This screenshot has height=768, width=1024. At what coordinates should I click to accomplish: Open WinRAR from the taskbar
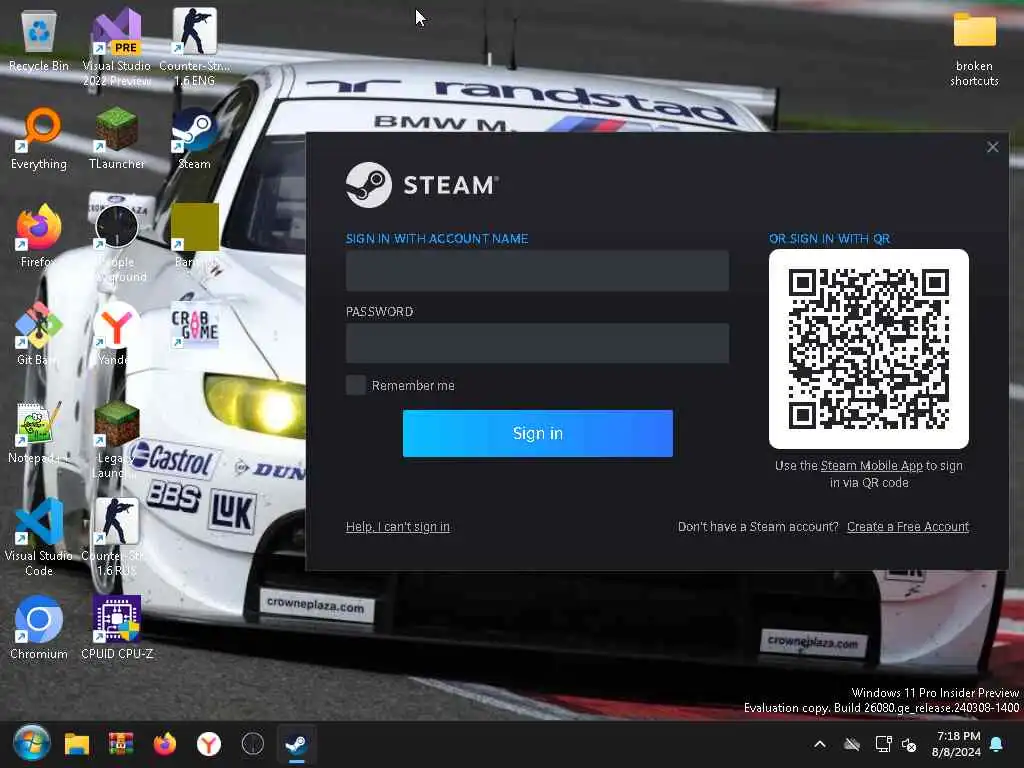tap(121, 744)
